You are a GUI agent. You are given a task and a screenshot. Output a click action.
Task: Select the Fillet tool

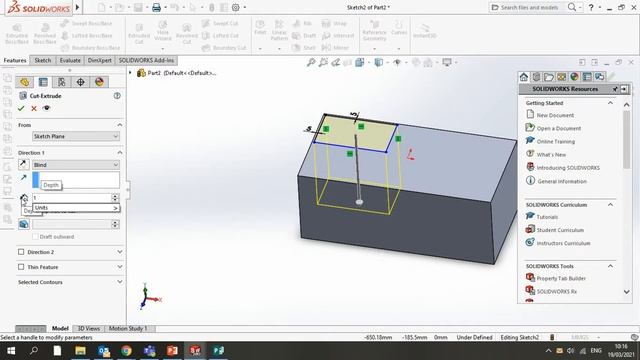[260, 27]
